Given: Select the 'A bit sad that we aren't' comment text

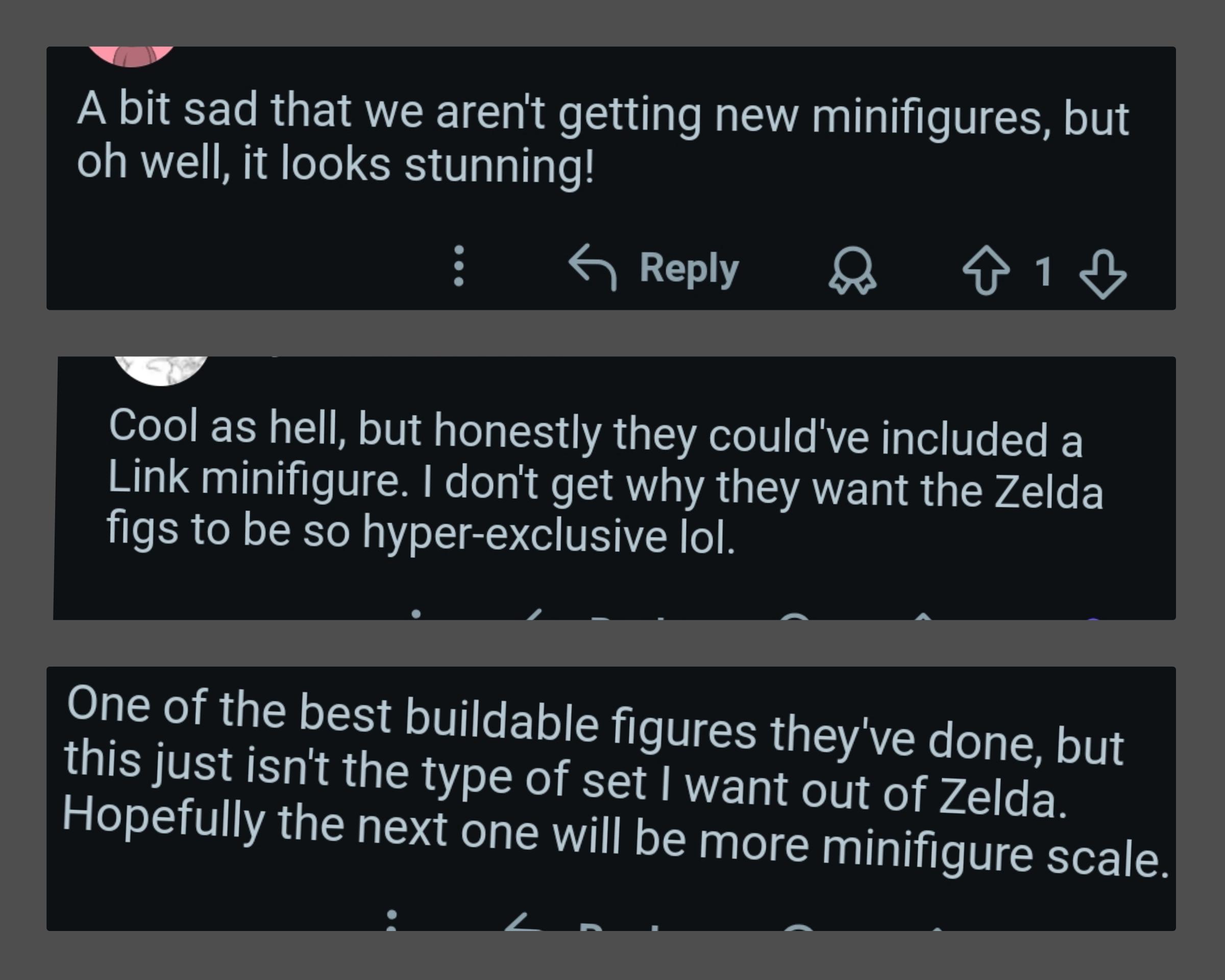Looking at the screenshot, I should tap(602, 138).
